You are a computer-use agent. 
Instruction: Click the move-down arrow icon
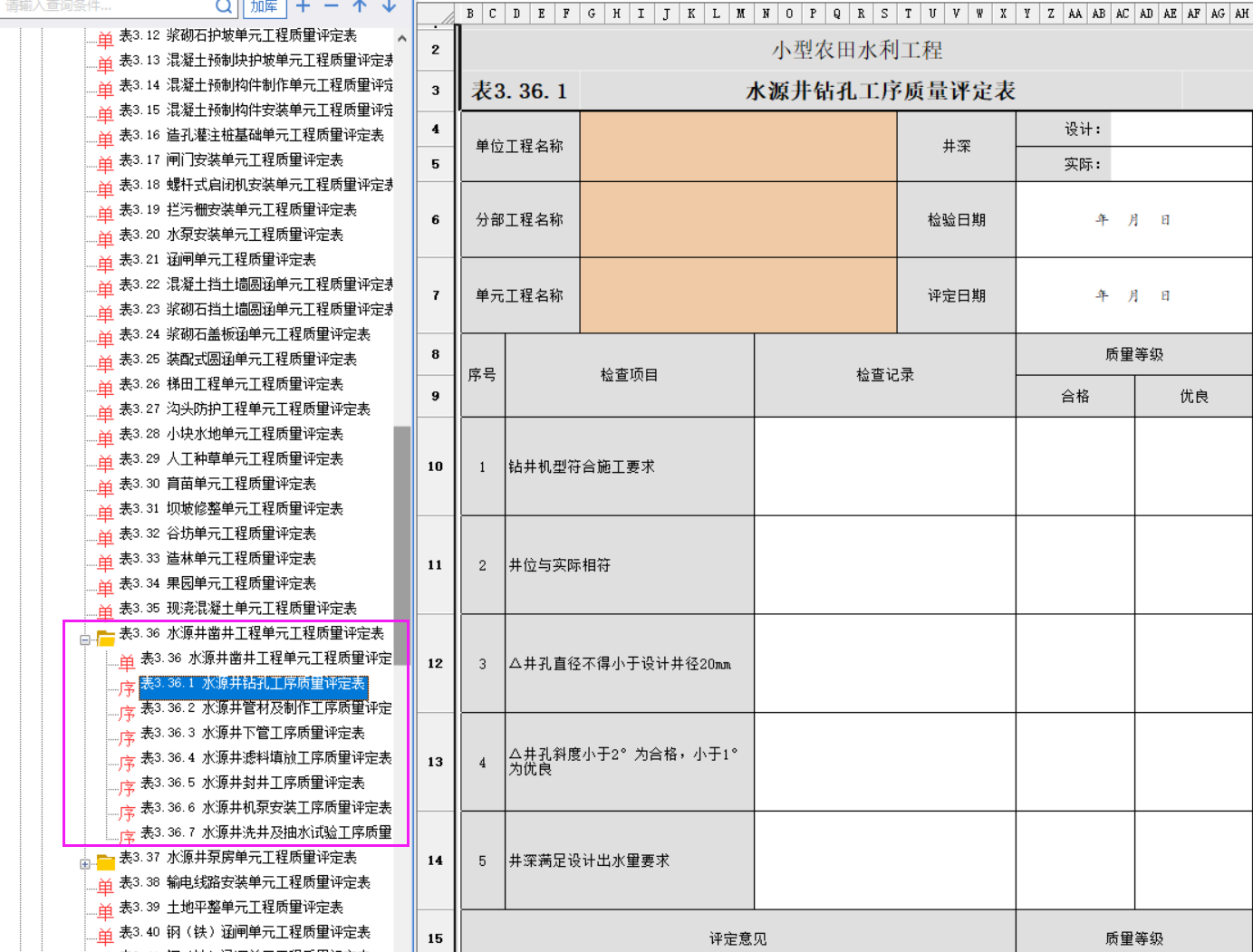pos(389,6)
